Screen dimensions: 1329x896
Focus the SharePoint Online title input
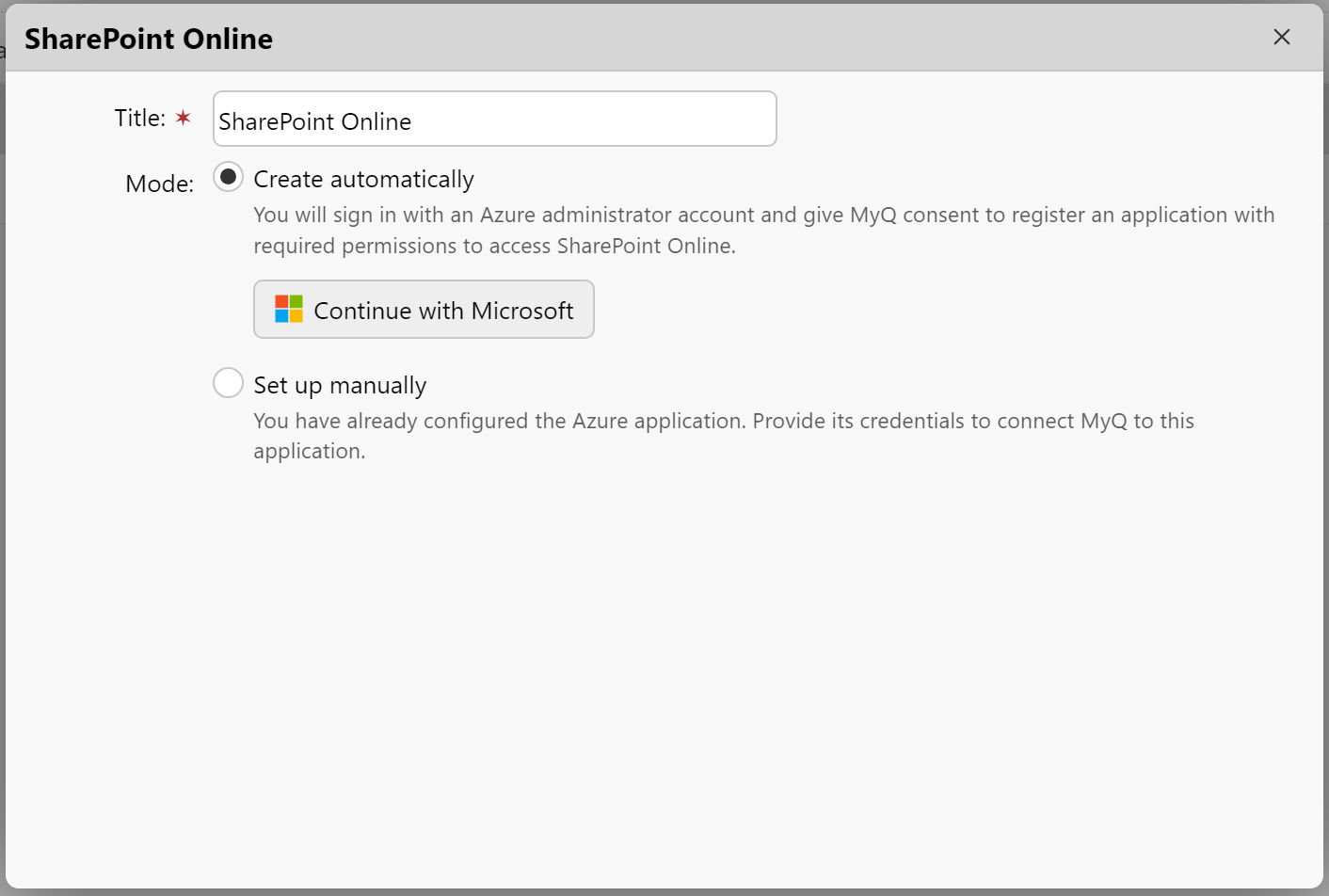click(x=494, y=119)
